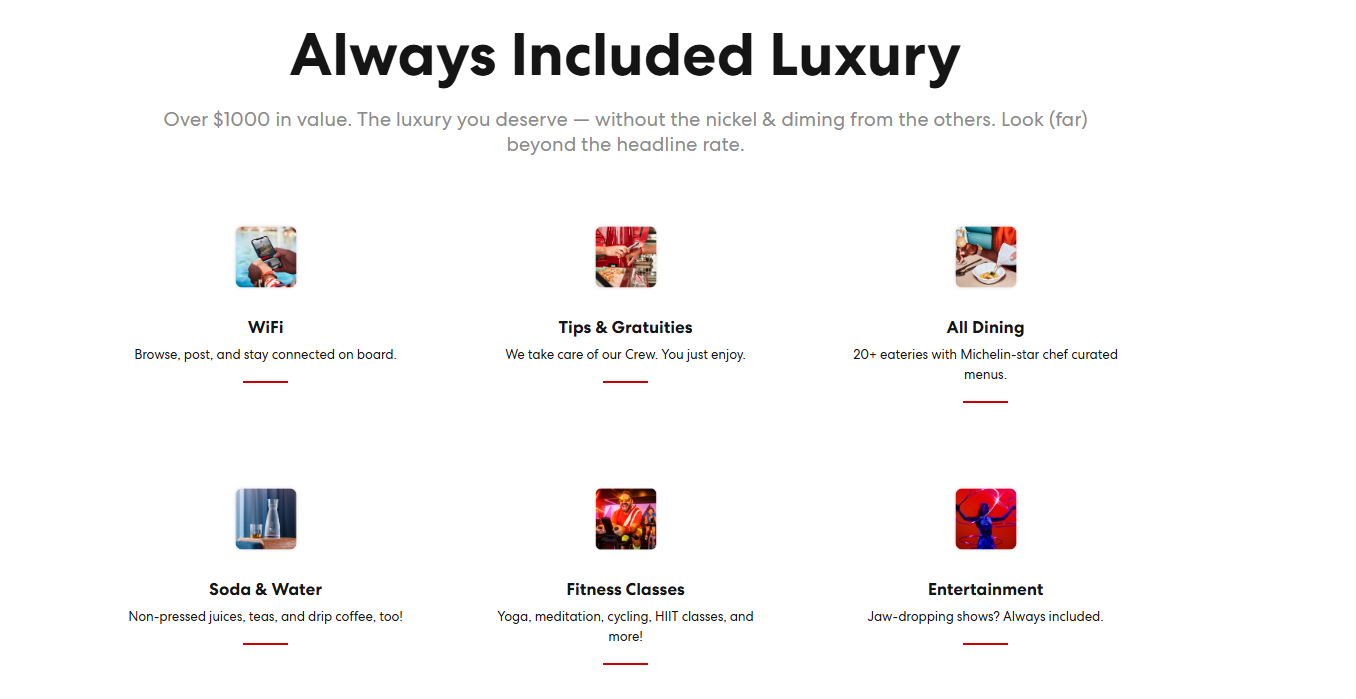Select the Tips & Gratuities heading
The image size is (1356, 699).
point(626,327)
